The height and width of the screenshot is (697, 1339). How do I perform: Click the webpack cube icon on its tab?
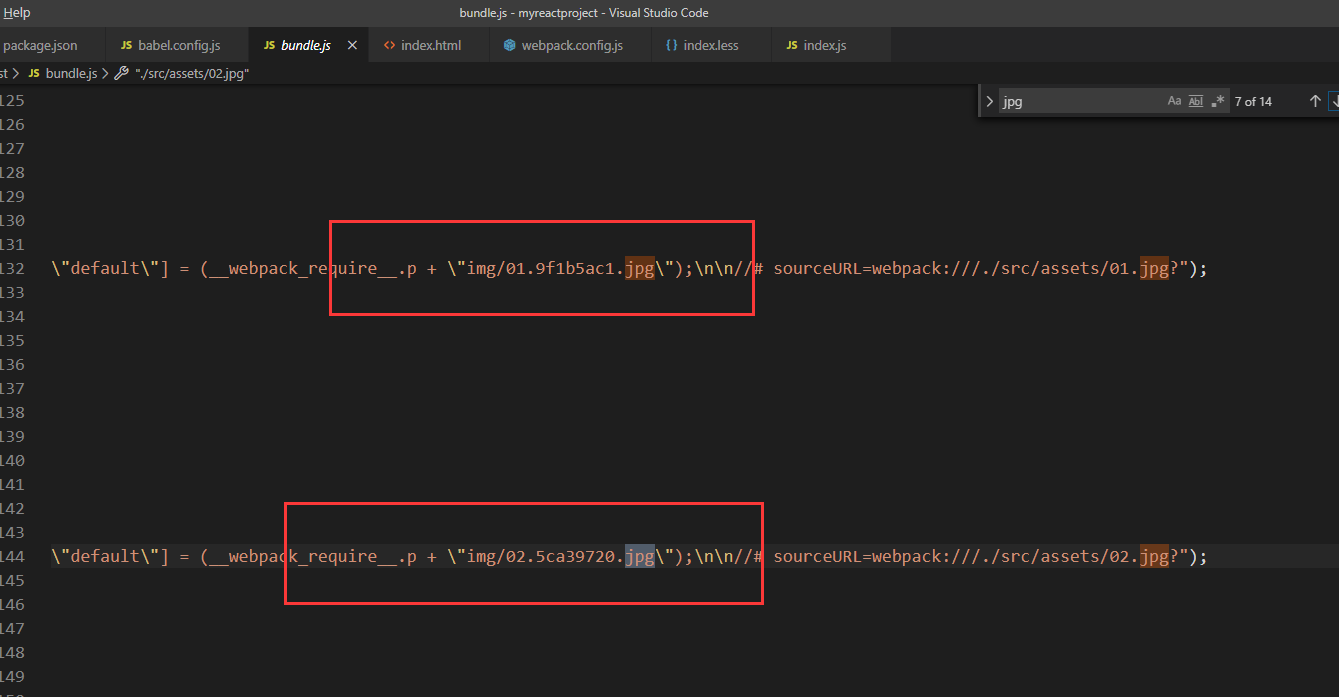tap(509, 46)
